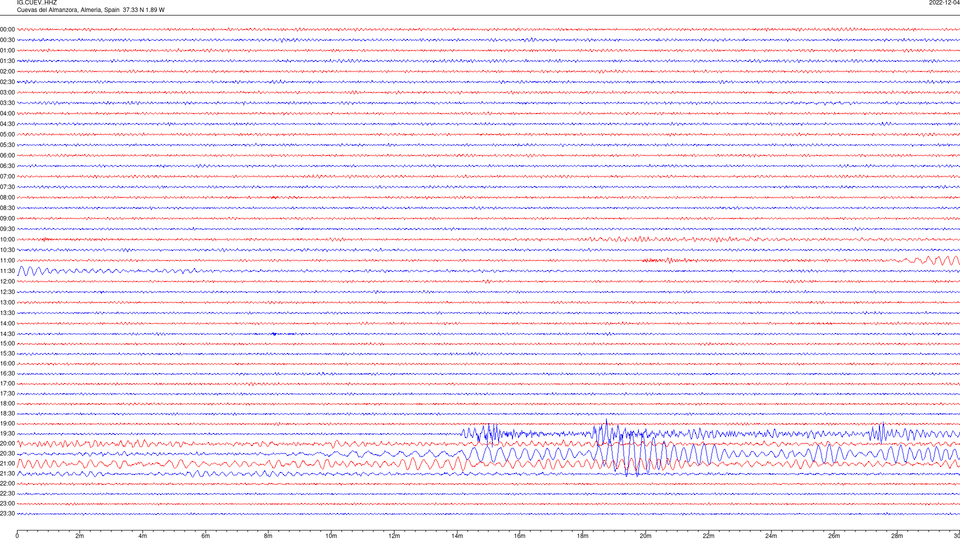This screenshot has width=960, height=540.
Task: Pick the '28m' minute axis label
Action: click(x=897, y=536)
